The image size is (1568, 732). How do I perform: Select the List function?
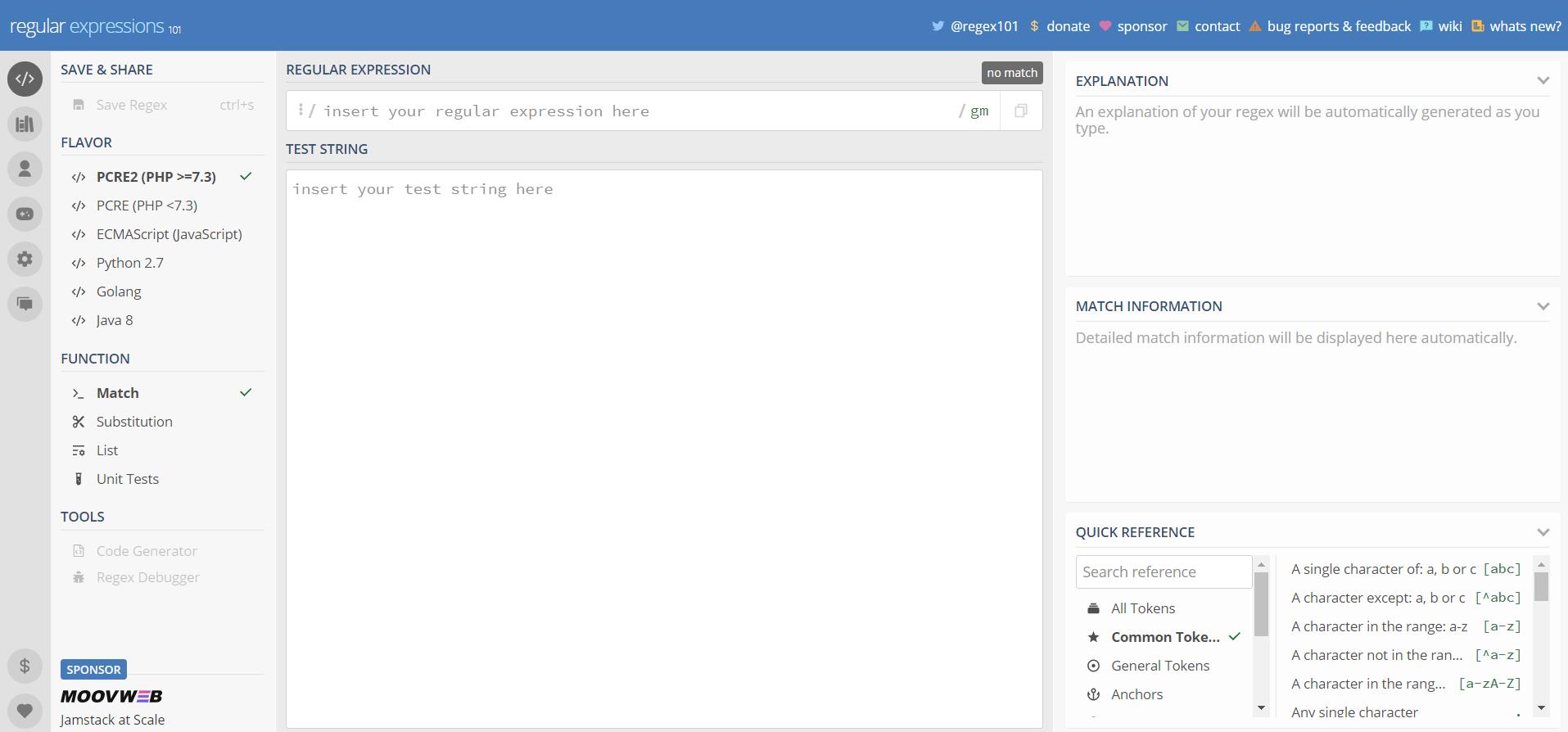pyautogui.click(x=162, y=450)
